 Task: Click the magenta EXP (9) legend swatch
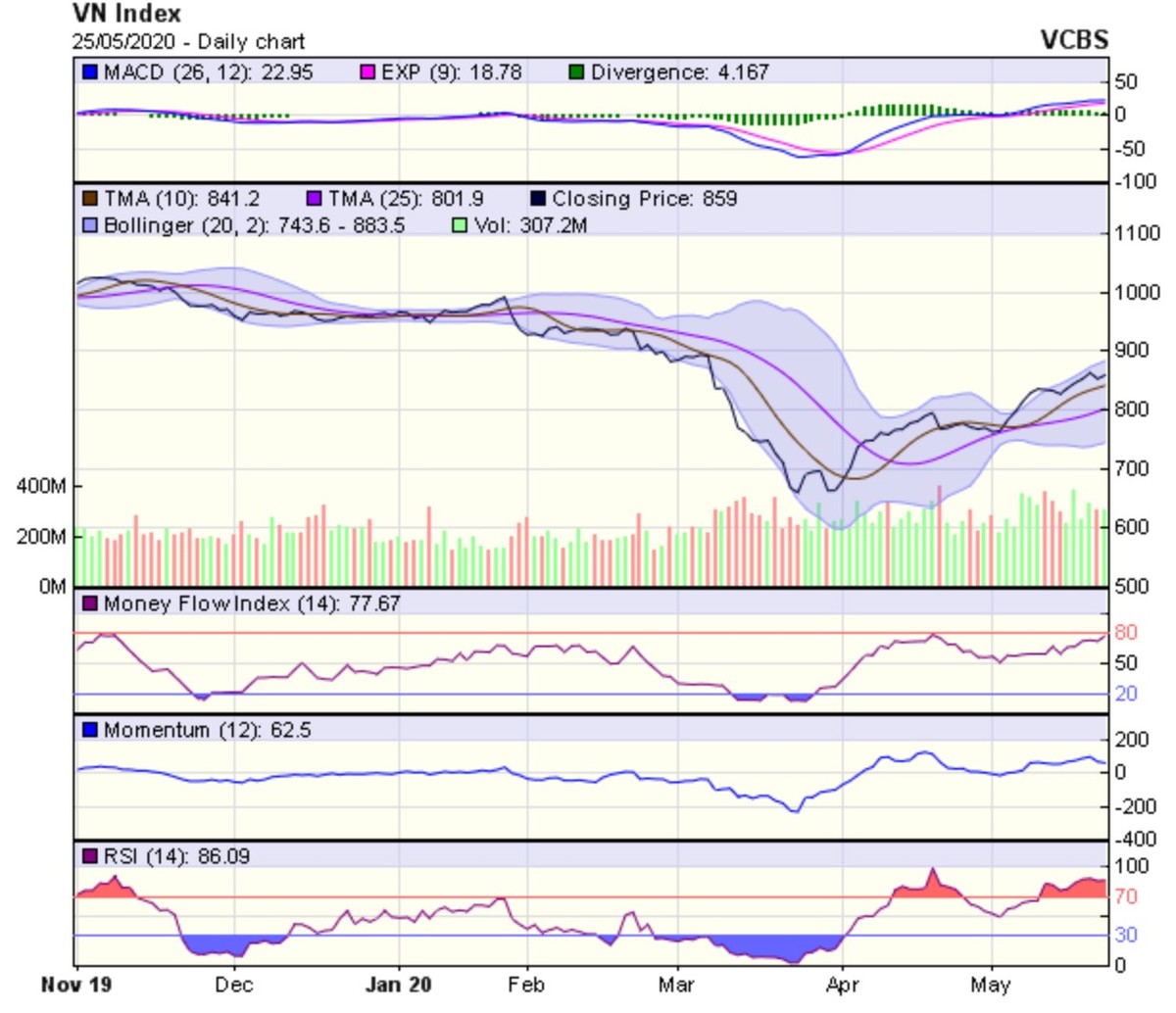point(368,72)
